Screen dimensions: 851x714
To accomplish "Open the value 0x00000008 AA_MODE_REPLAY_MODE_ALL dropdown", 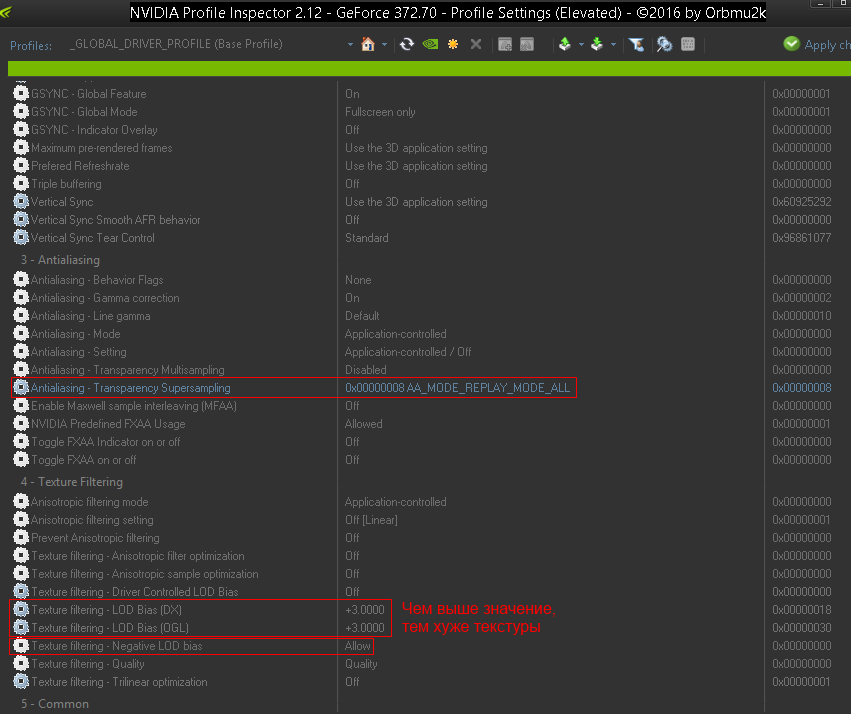I will click(458, 387).
